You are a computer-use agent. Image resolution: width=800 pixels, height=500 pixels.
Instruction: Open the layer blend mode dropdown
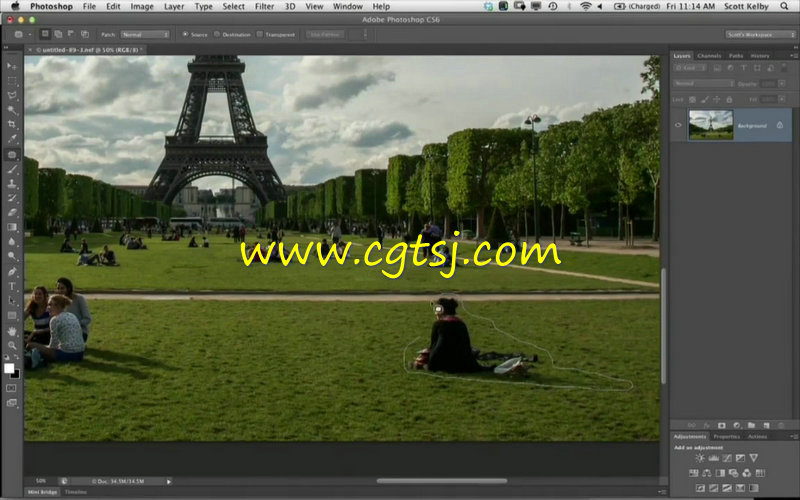point(703,83)
